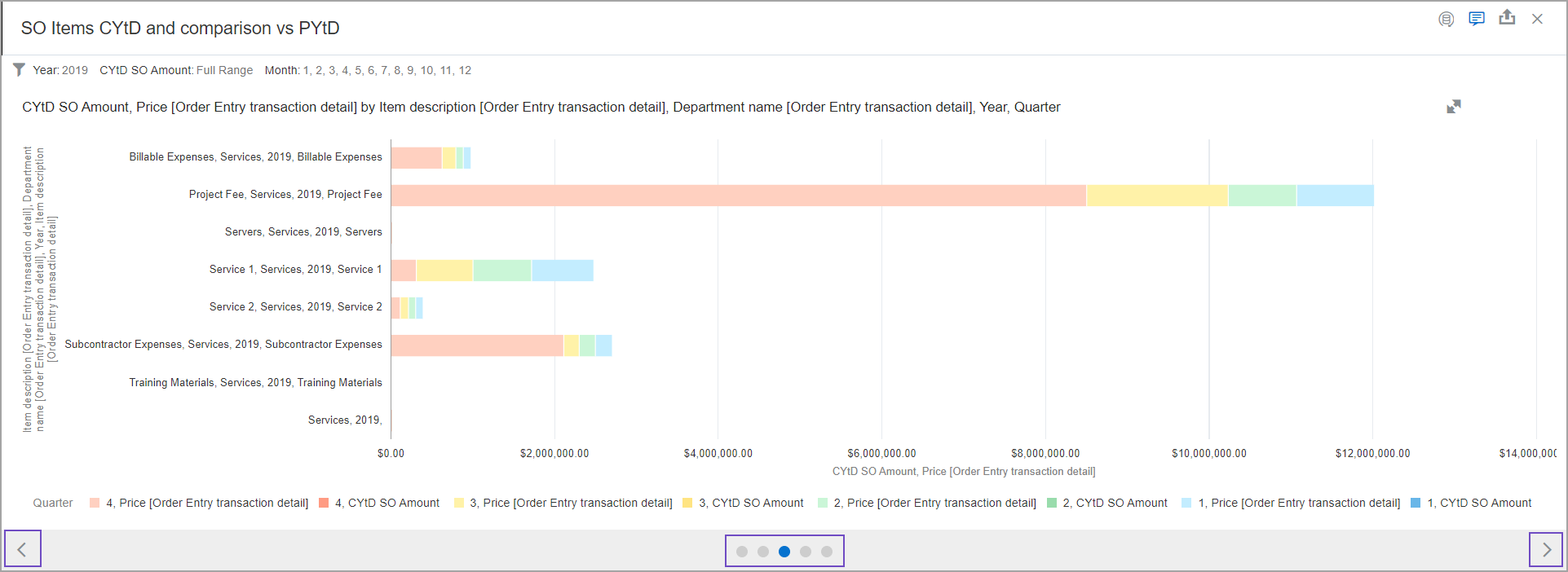This screenshot has width=1568, height=572.
Task: Go to the previous chart page
Action: click(23, 549)
